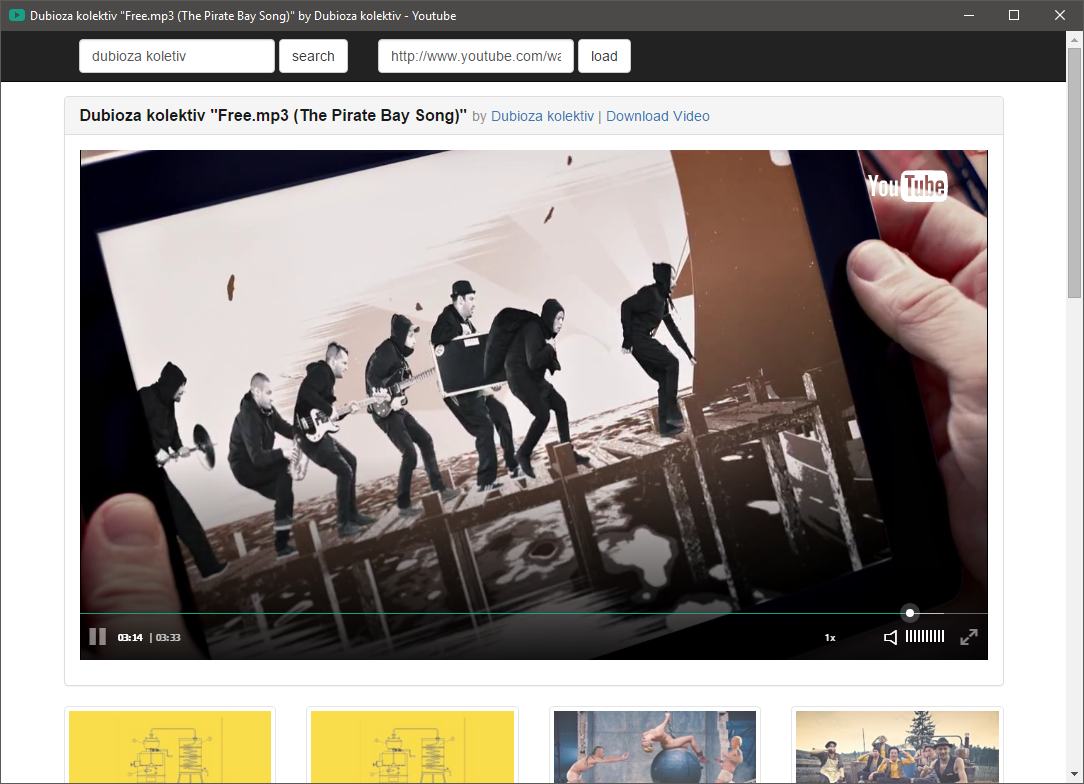Open the second yellow distillery thumbnail
Screen dimensions: 1084x784
pyautogui.click(x=413, y=747)
